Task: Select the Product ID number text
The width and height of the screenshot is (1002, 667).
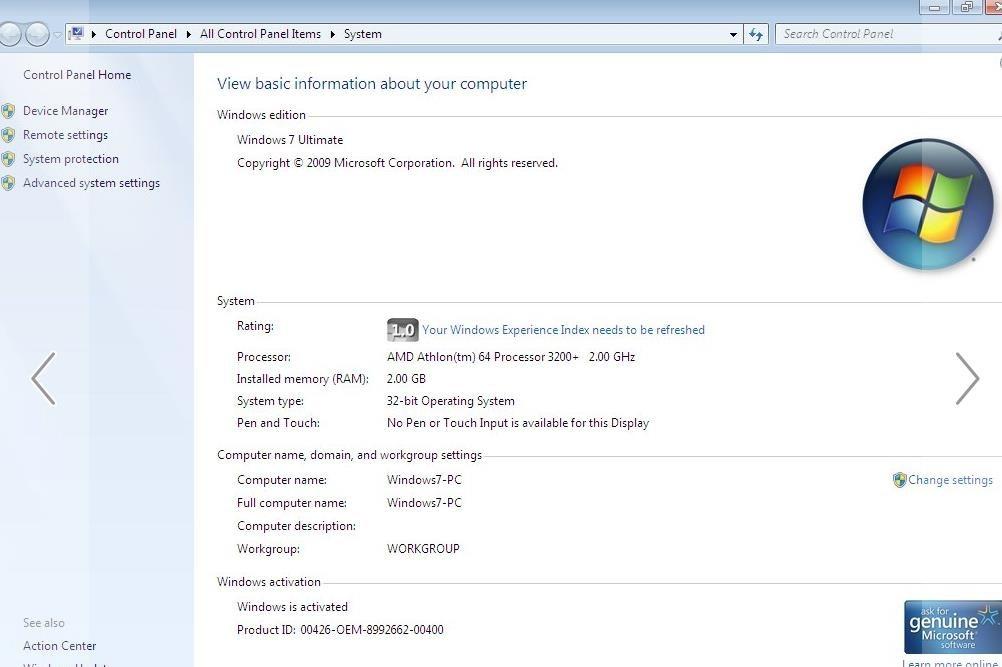Action: click(x=372, y=630)
